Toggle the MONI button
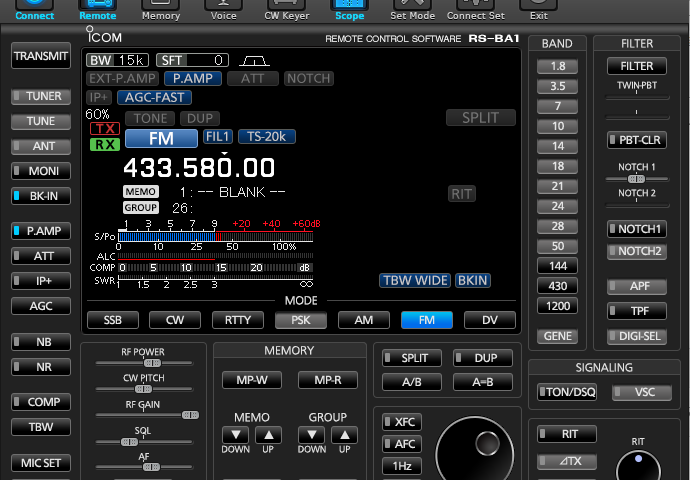 [41, 171]
